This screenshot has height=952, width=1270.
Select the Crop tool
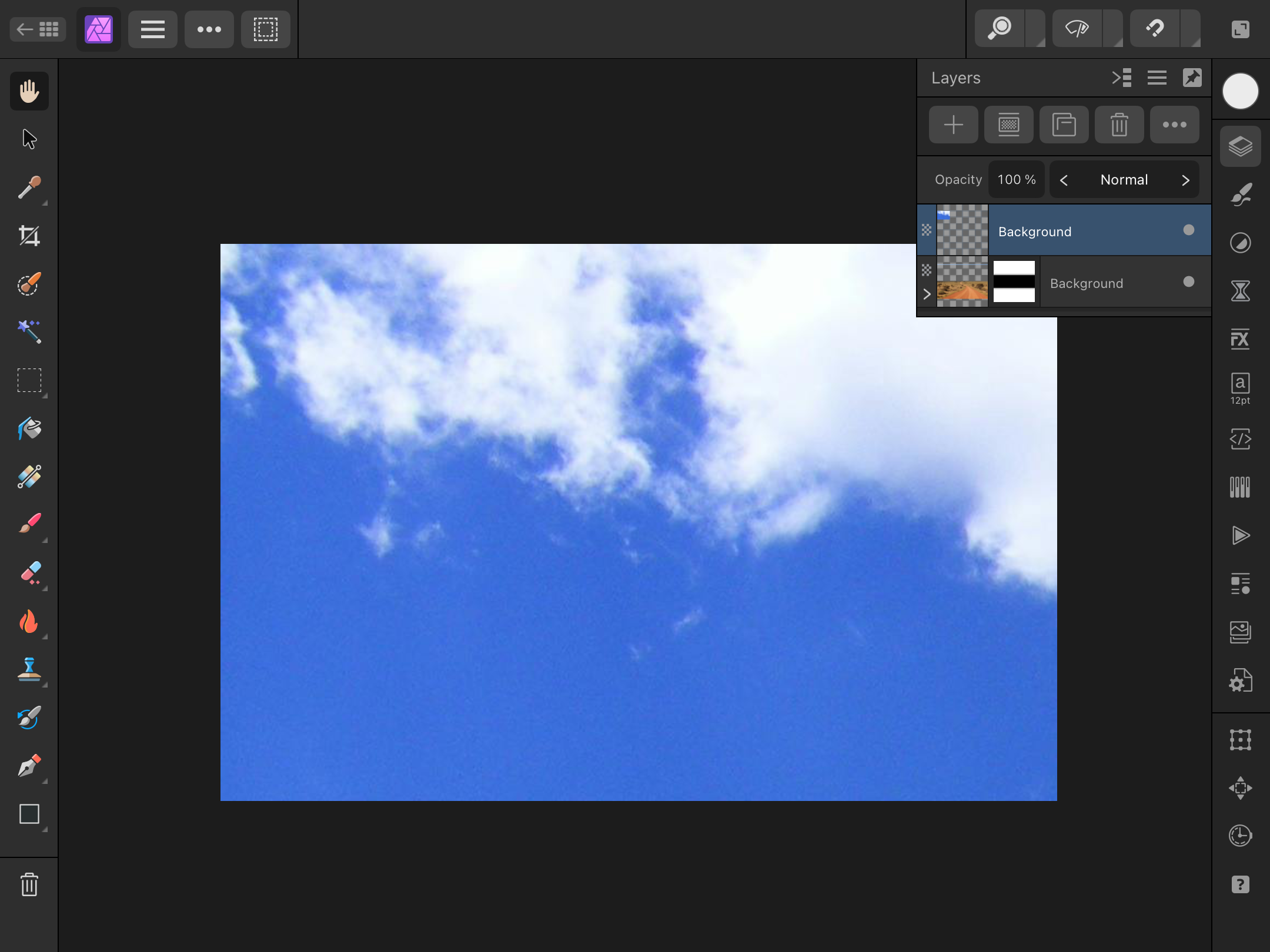coord(29,236)
